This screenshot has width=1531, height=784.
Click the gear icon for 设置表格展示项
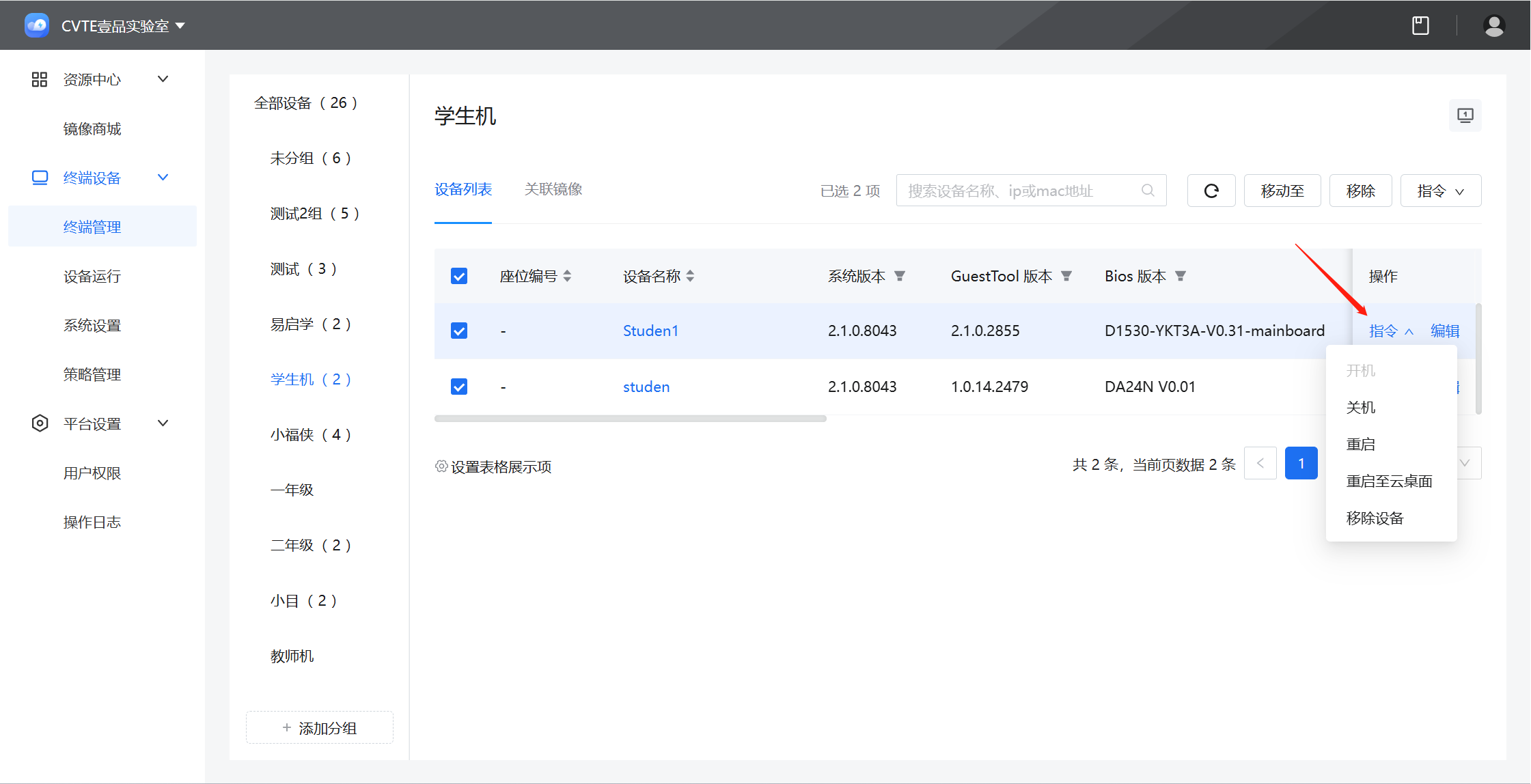click(x=441, y=466)
